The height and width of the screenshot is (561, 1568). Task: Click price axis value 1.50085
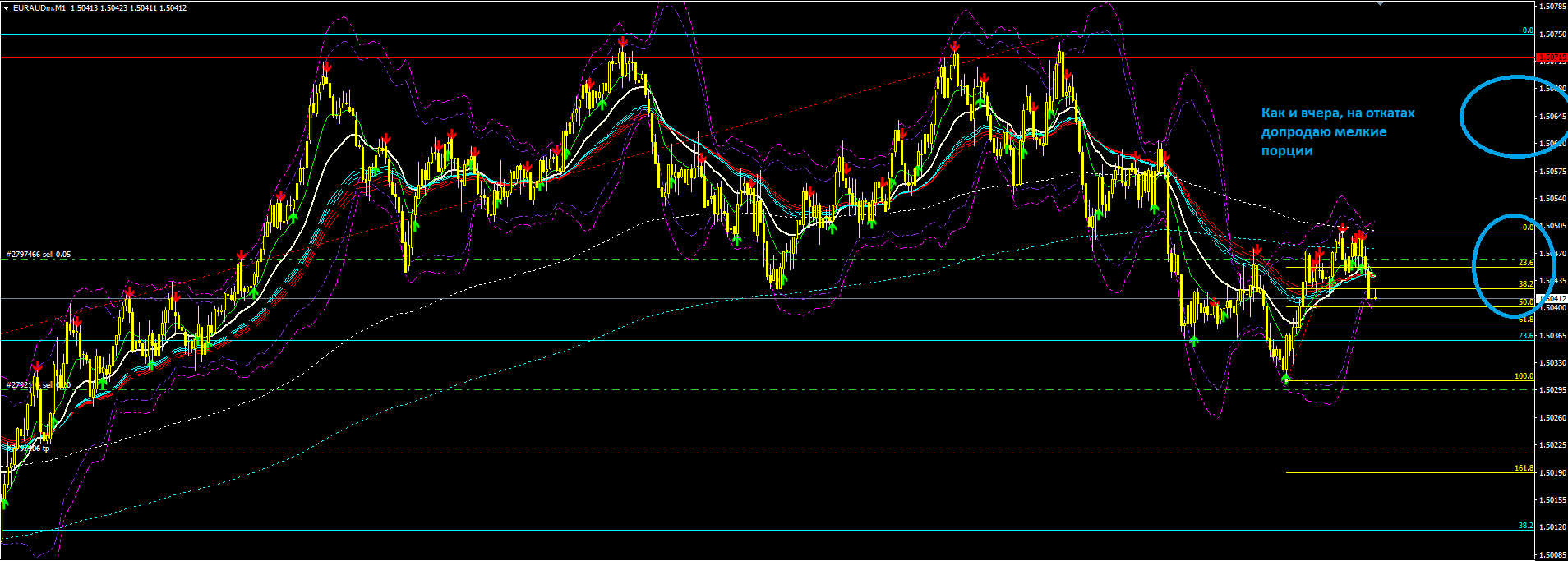tap(1552, 555)
